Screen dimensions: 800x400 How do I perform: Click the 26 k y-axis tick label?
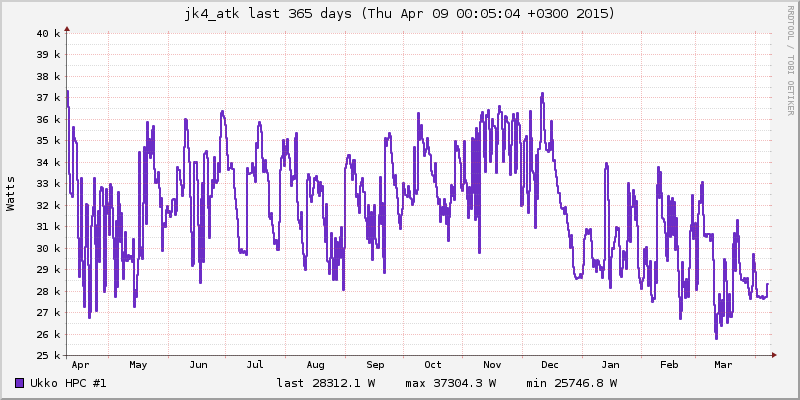pos(49,334)
